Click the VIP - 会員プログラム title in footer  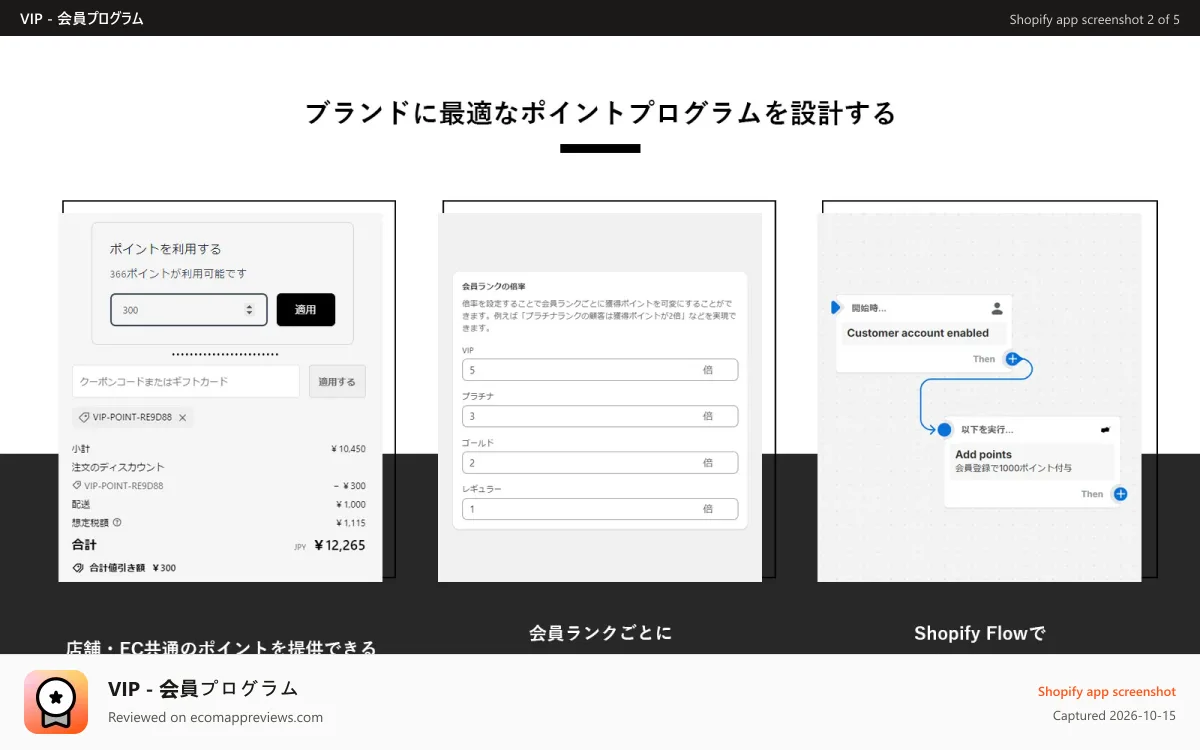point(203,688)
